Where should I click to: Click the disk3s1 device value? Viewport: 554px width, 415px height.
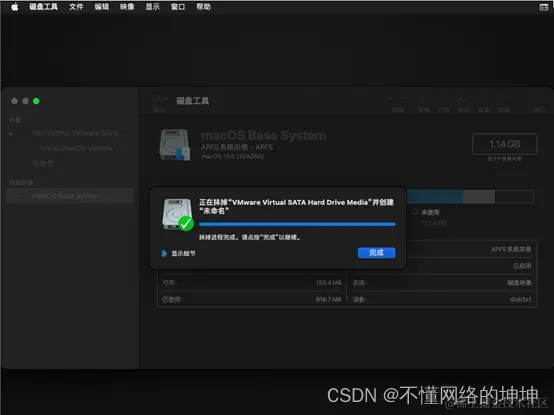point(520,300)
